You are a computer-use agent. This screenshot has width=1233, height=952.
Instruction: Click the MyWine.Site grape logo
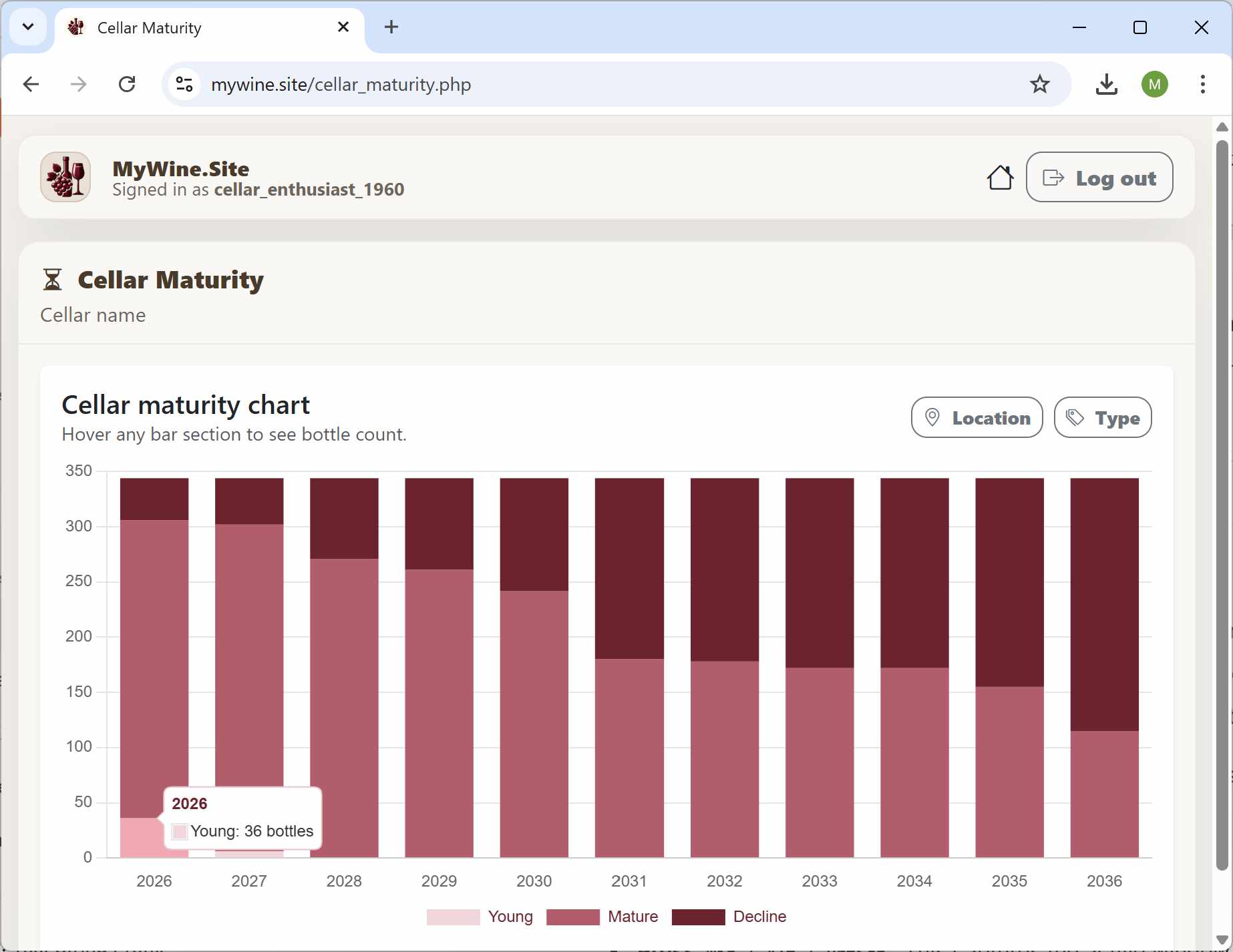point(65,176)
